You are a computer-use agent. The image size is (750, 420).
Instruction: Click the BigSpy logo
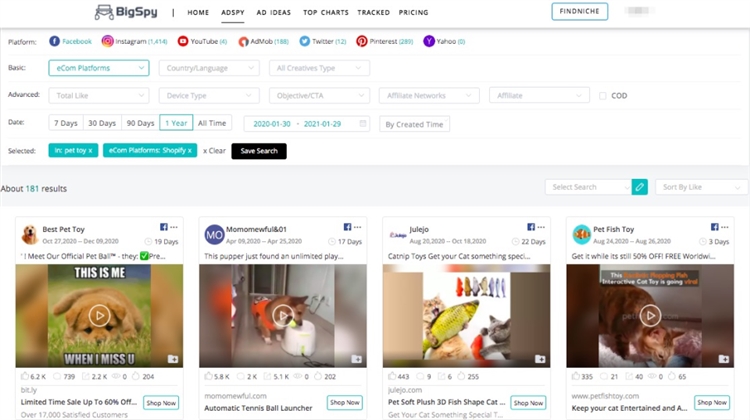pos(126,12)
